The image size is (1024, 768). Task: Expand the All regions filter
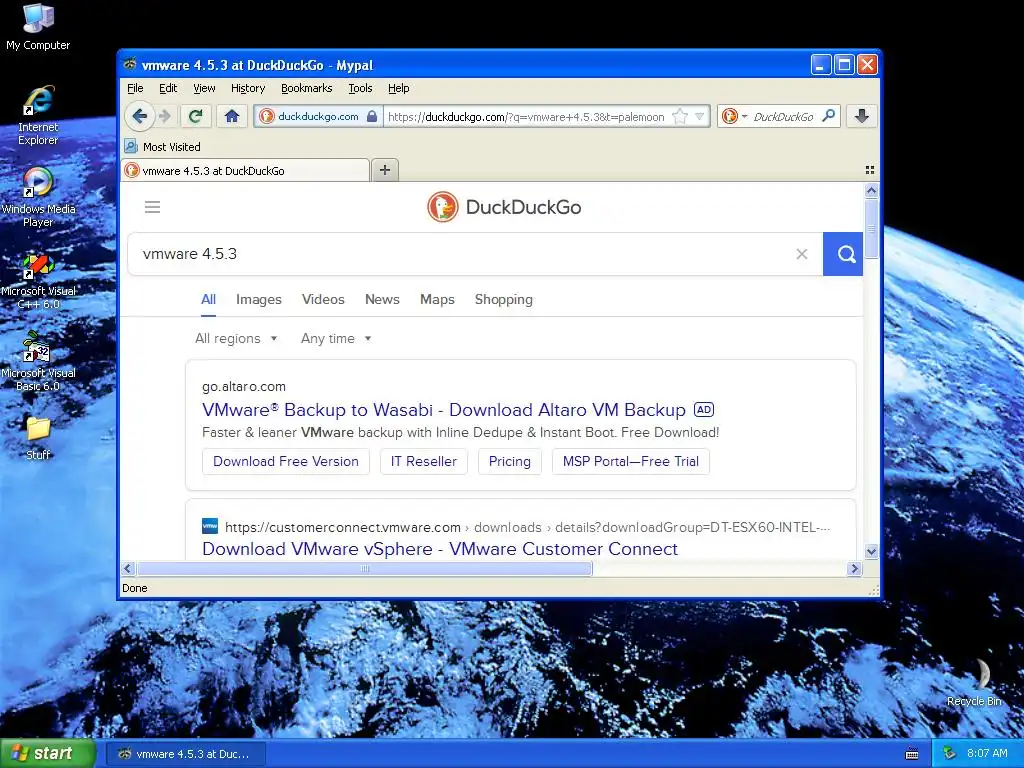[236, 338]
